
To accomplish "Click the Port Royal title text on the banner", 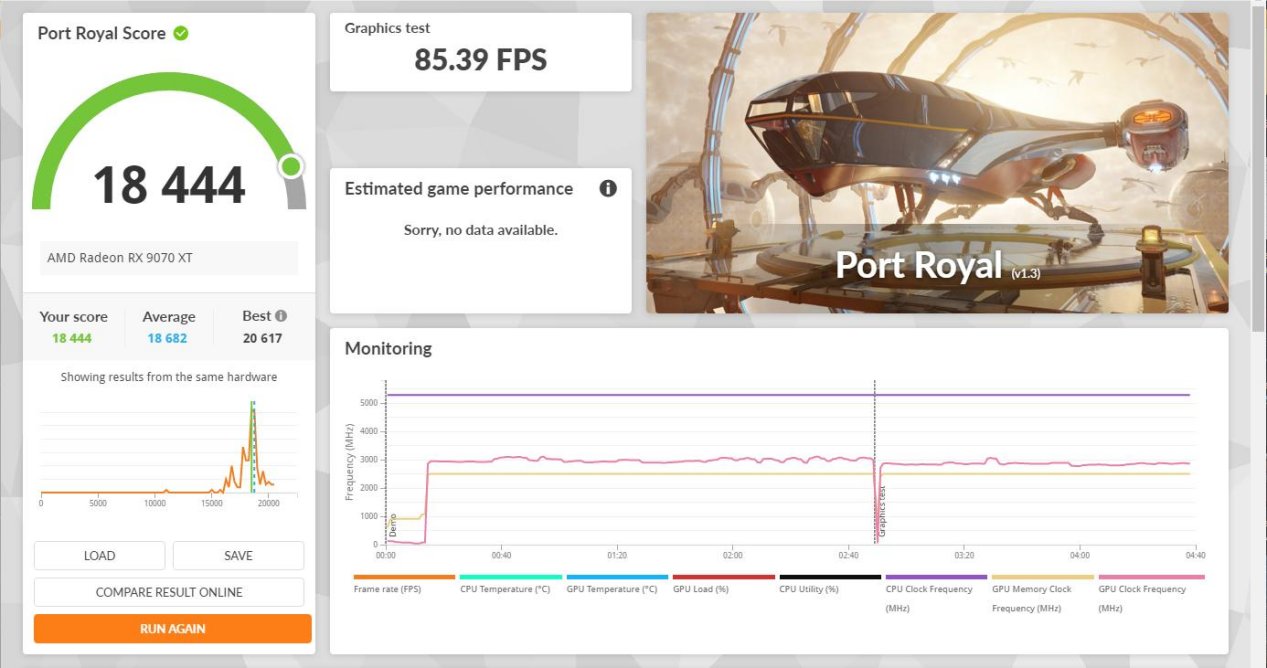I will (x=918, y=265).
